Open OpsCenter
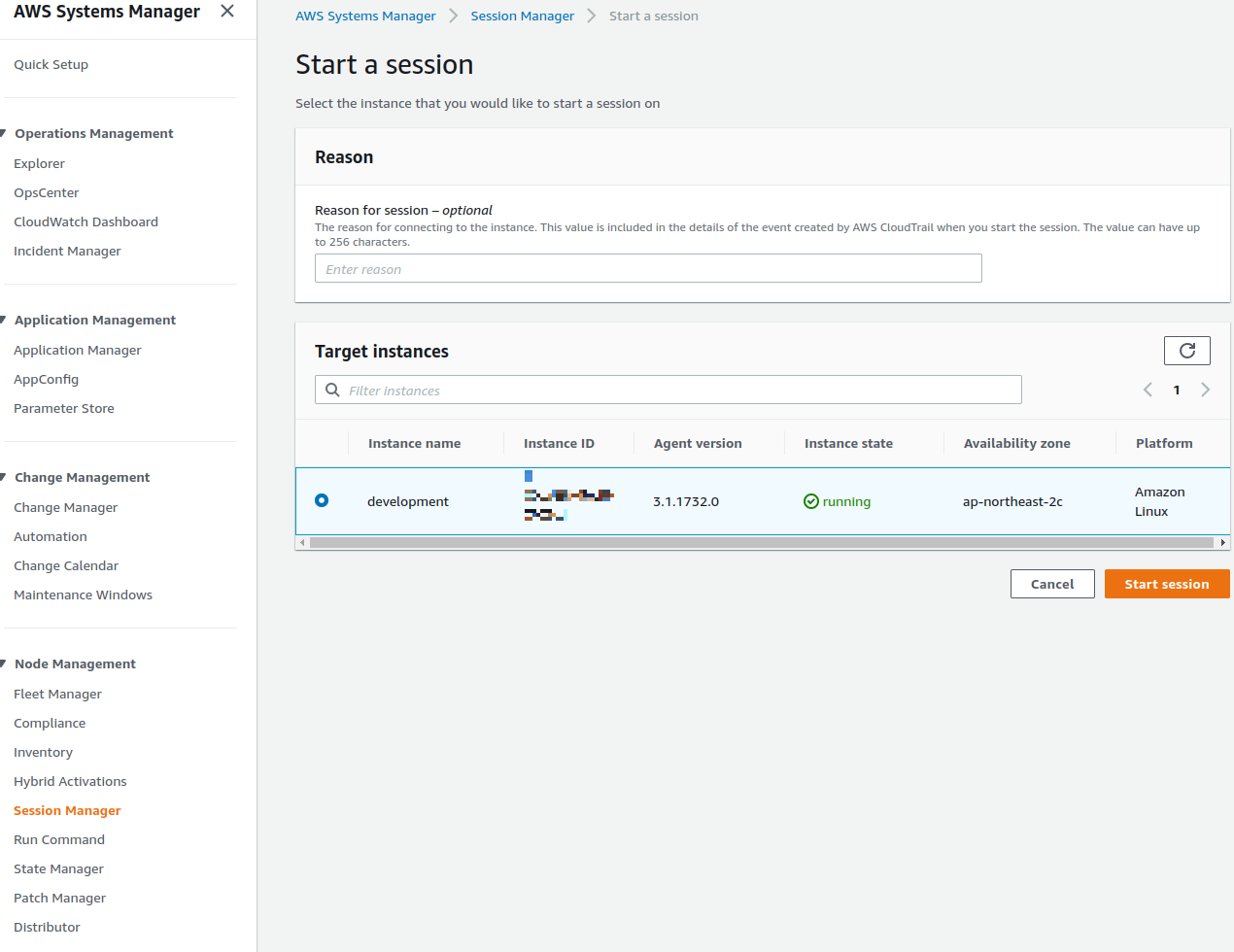This screenshot has width=1234, height=952. point(46,192)
